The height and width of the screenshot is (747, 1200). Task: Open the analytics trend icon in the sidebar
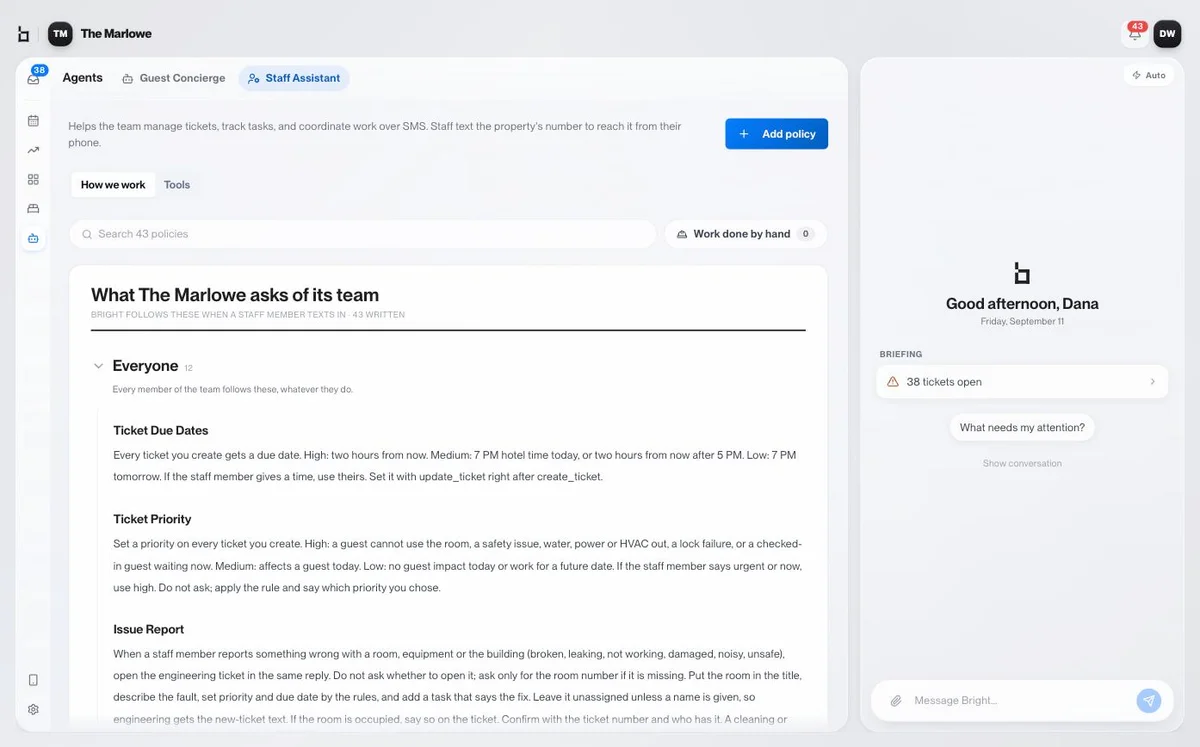(x=33, y=150)
